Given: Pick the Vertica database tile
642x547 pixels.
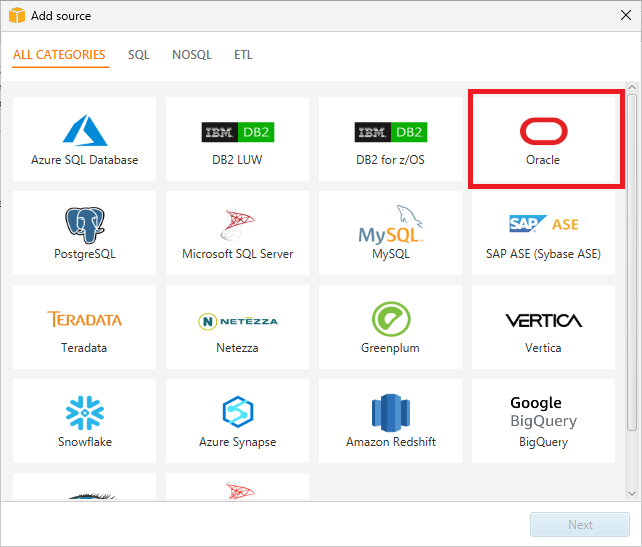Looking at the screenshot, I should [544, 326].
